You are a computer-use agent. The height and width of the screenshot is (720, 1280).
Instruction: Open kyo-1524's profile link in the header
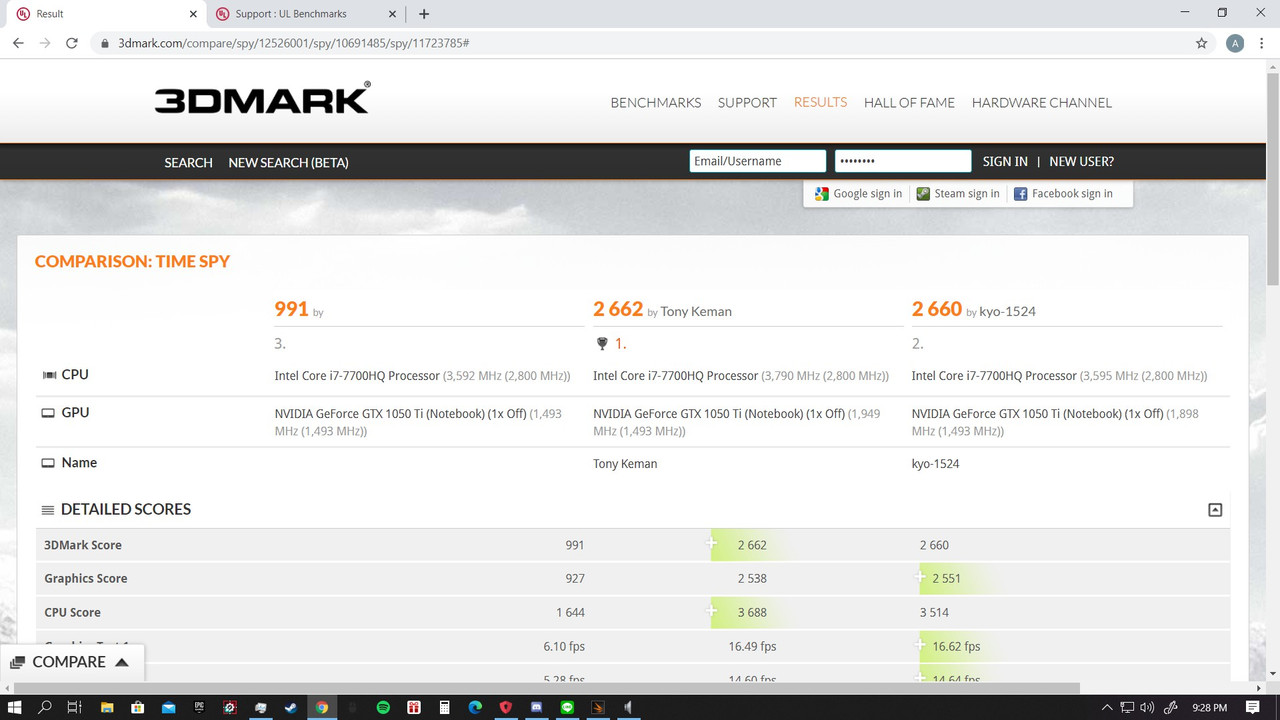[x=1007, y=312]
